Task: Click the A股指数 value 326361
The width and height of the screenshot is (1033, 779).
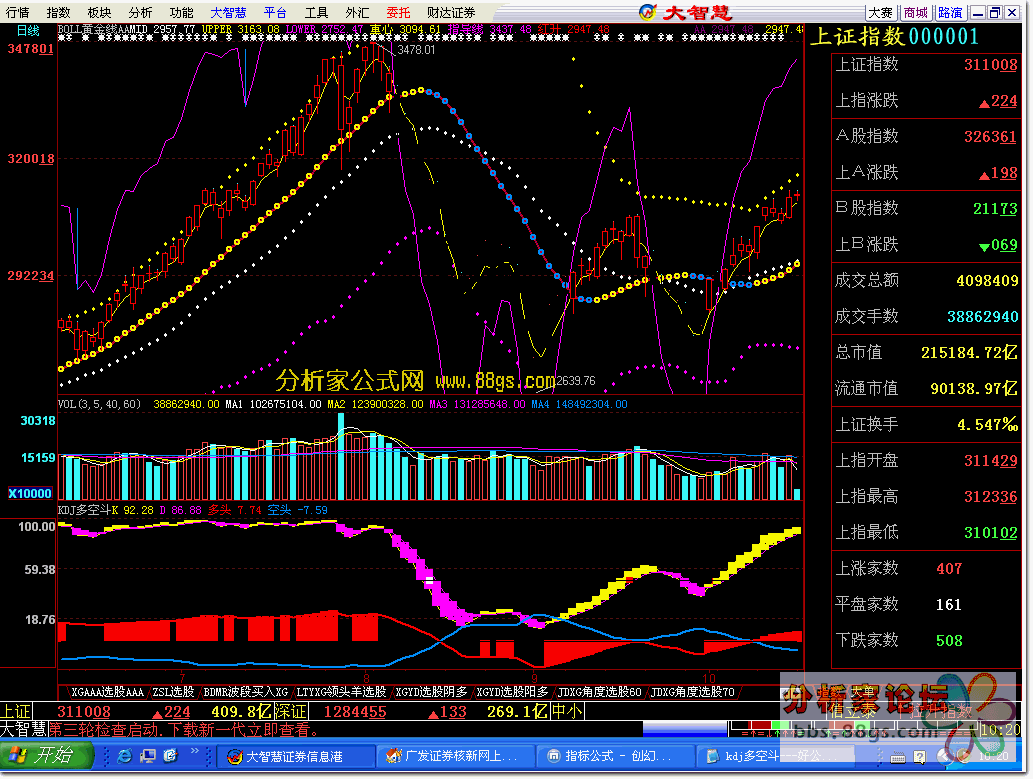Action: tap(991, 136)
